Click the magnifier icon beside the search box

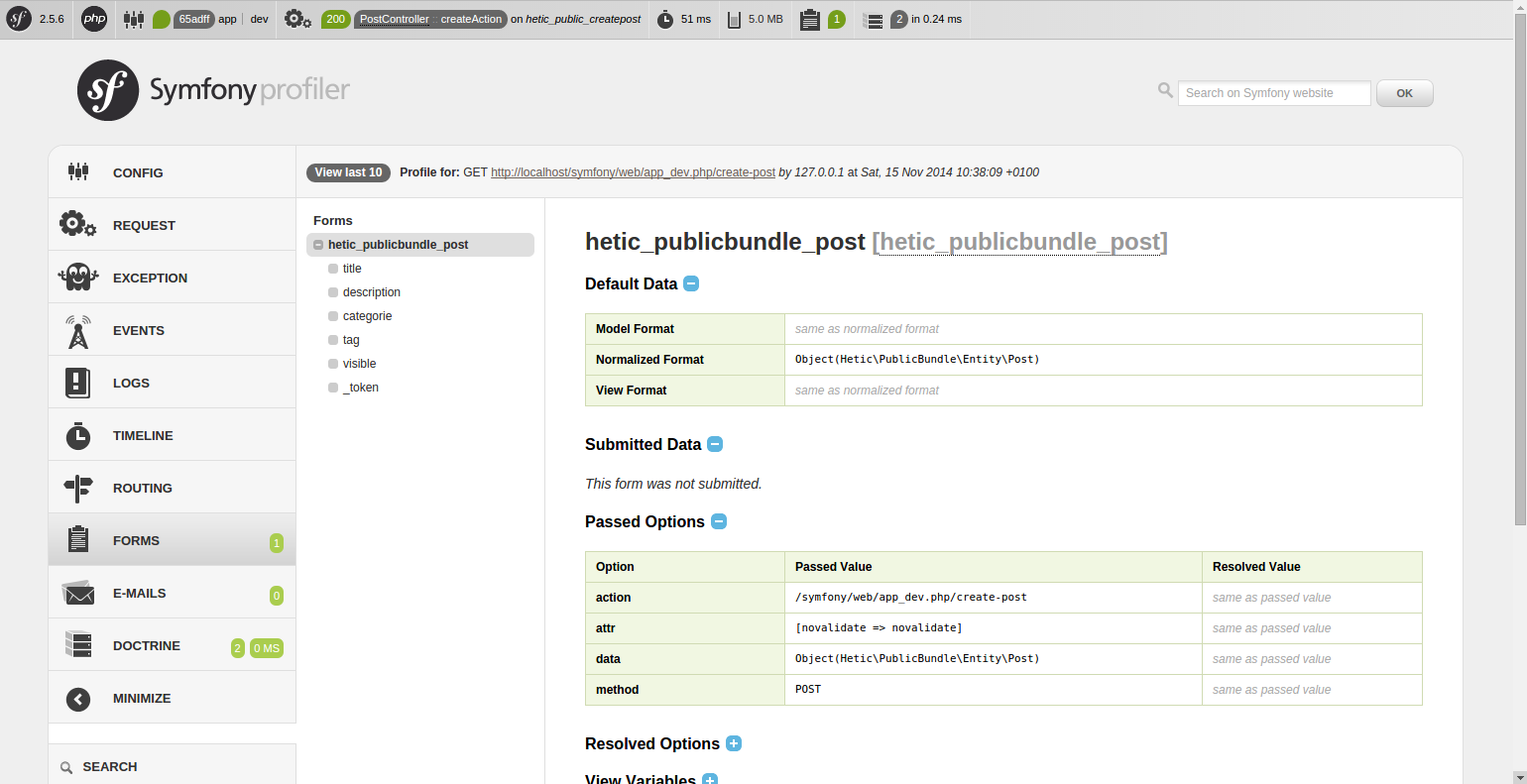pyautogui.click(x=1165, y=90)
